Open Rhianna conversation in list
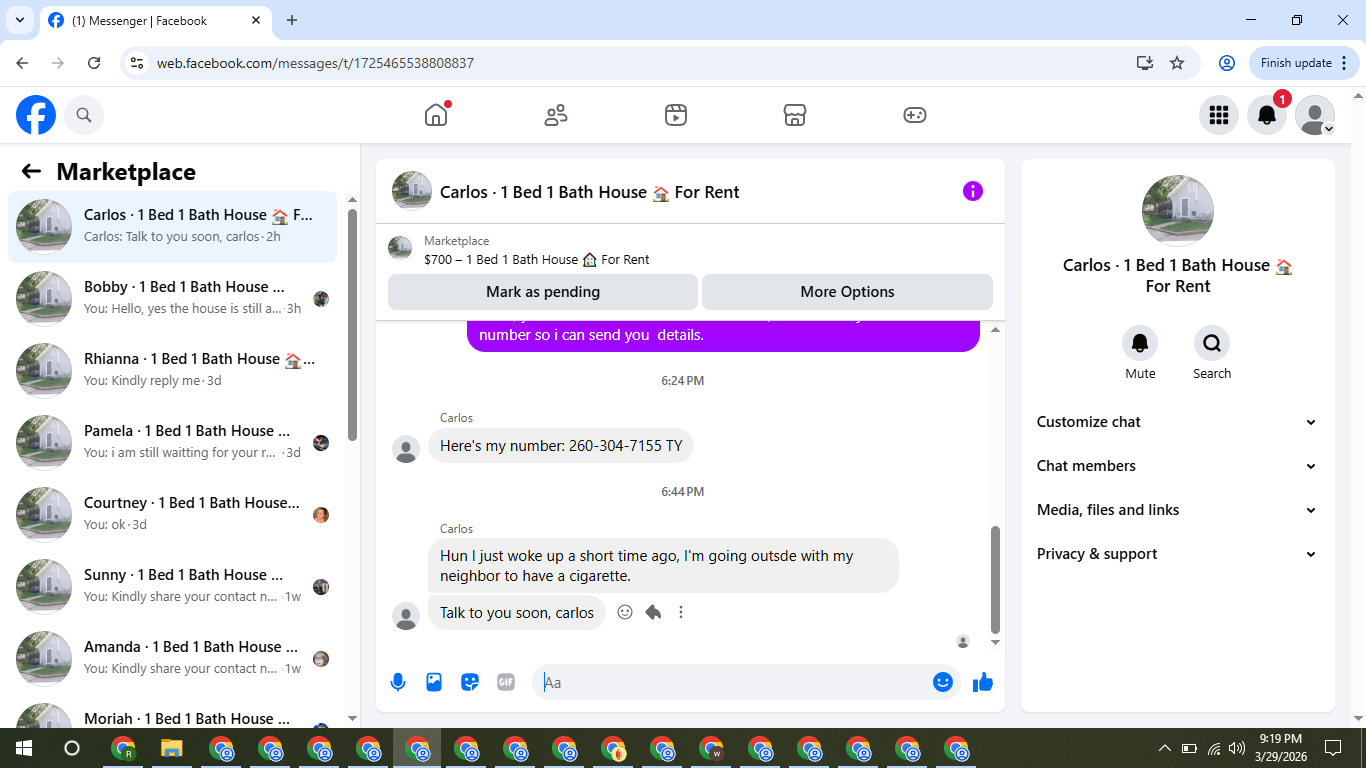The width and height of the screenshot is (1366, 768). (173, 371)
